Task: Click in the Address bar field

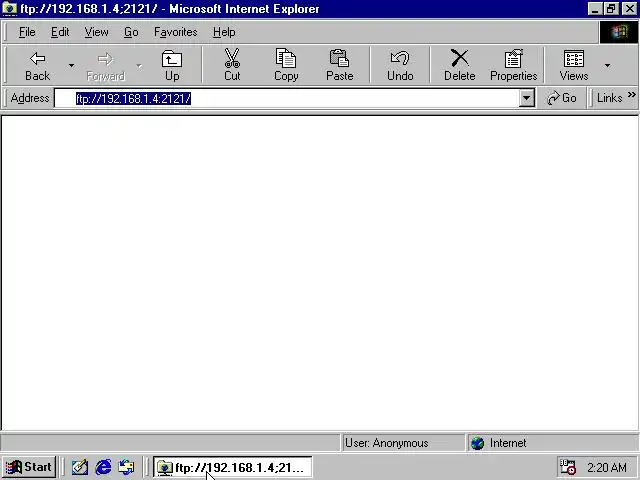Action: point(286,98)
